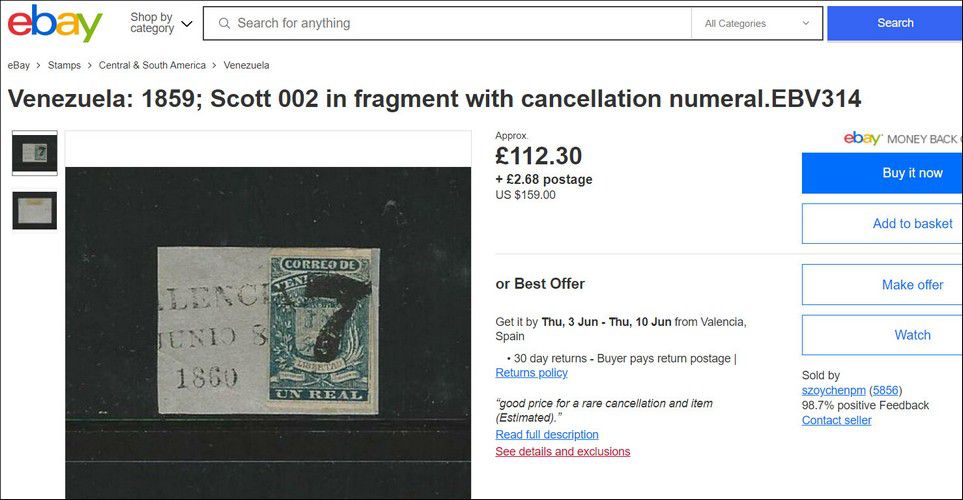Screen dimensions: 963x500
Task: Click Add to basket
Action: tap(882, 224)
